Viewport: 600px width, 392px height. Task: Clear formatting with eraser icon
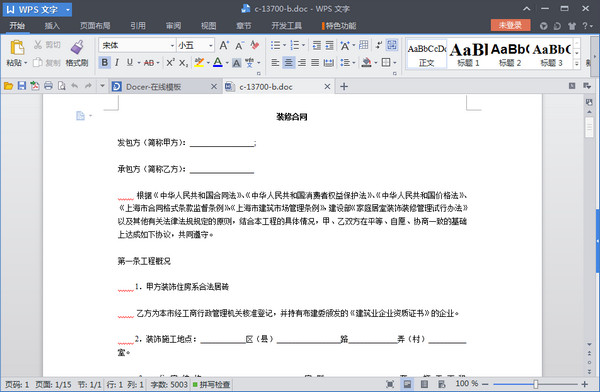255,45
